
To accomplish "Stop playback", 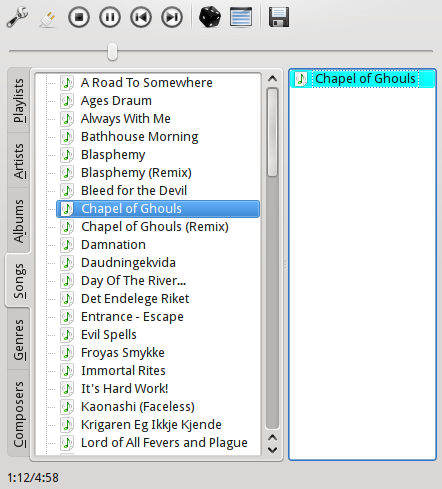I will [x=79, y=17].
